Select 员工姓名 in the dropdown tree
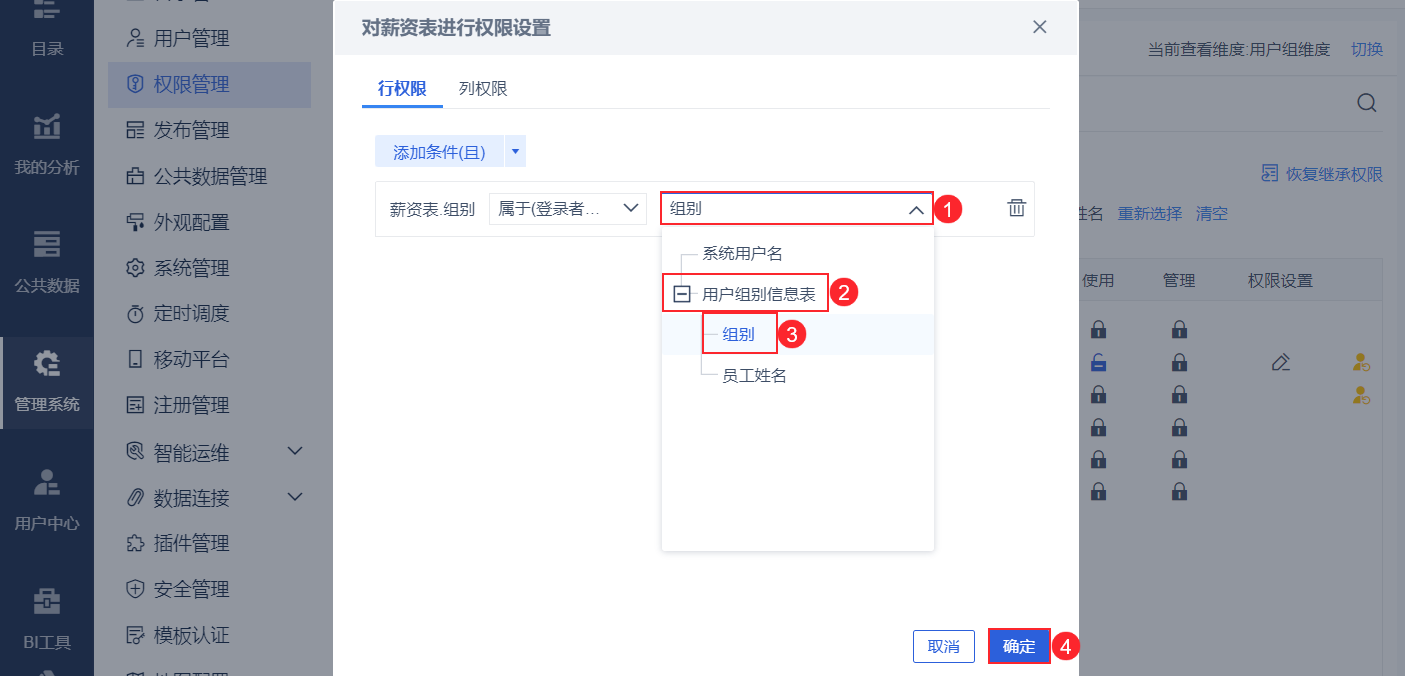 (754, 376)
